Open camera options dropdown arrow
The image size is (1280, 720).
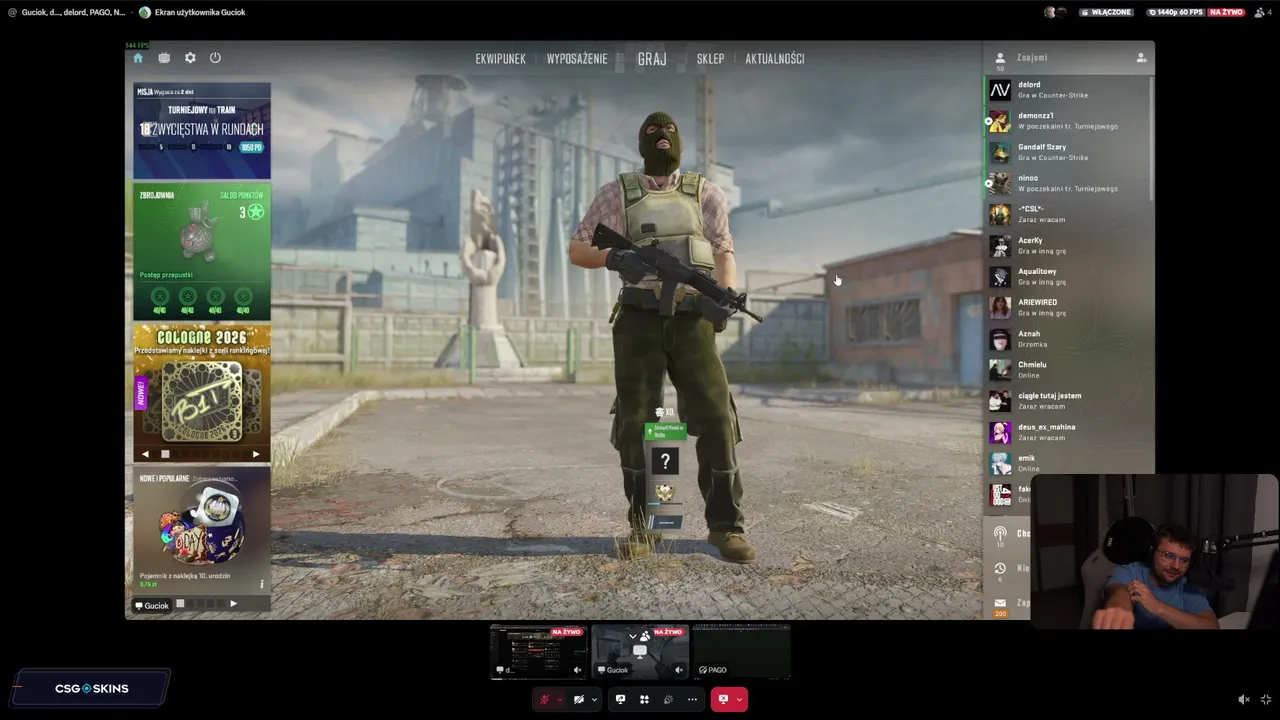pyautogui.click(x=594, y=699)
